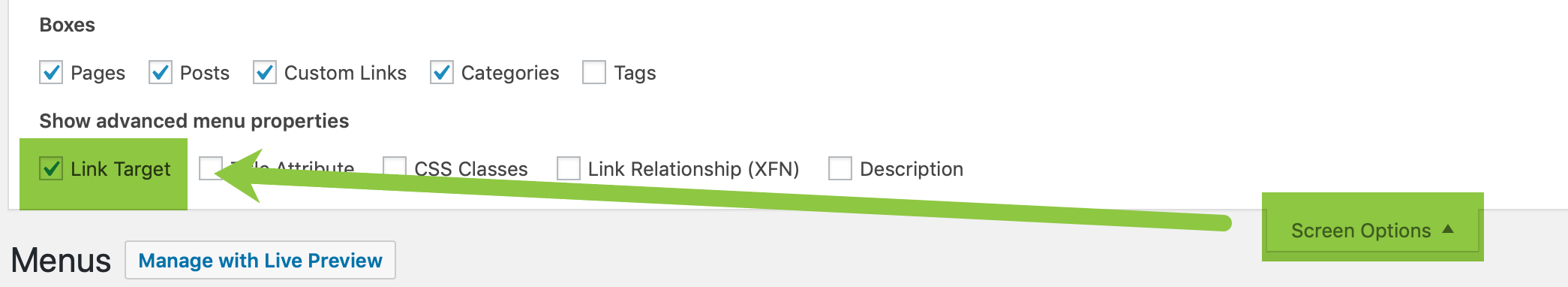Click the Link Relationship (XFN) label
Image resolution: width=1568 pixels, height=287 pixels.
point(693,169)
